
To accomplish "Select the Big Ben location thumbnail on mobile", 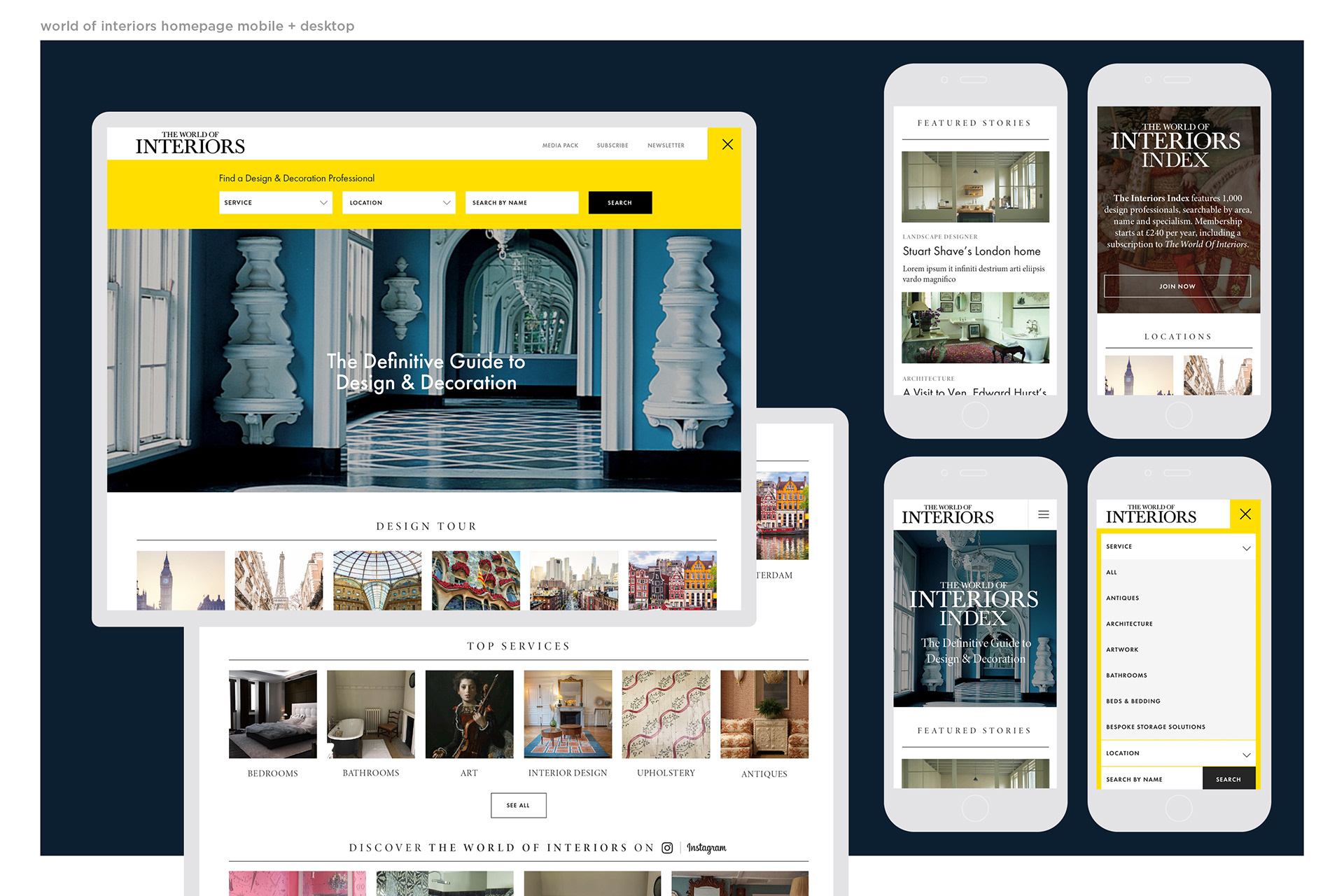I will [x=1139, y=376].
